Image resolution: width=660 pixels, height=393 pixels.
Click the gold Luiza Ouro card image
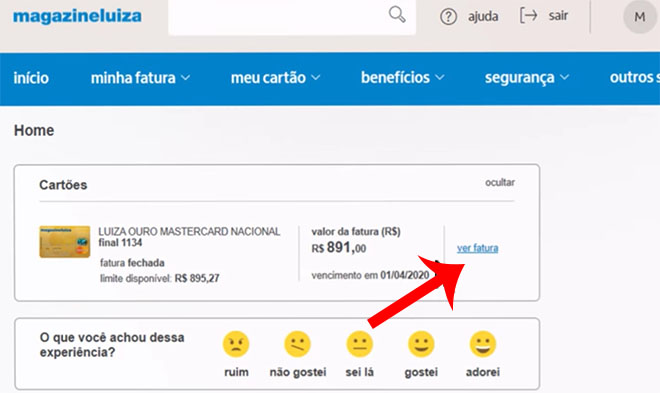pos(65,242)
